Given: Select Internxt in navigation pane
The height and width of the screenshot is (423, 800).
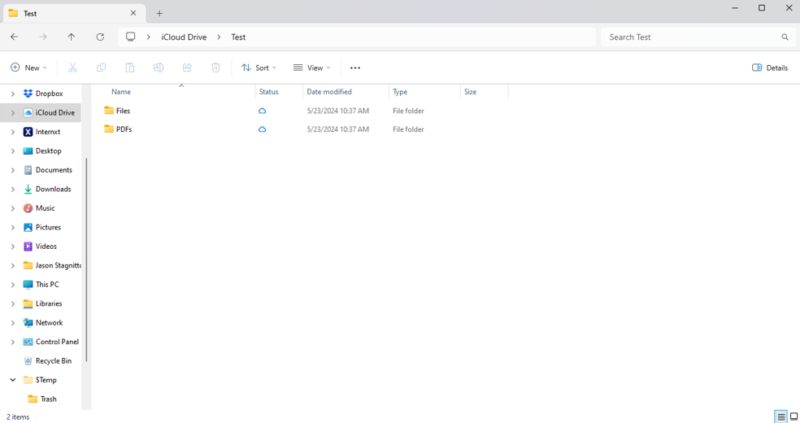Looking at the screenshot, I should [x=42, y=132].
